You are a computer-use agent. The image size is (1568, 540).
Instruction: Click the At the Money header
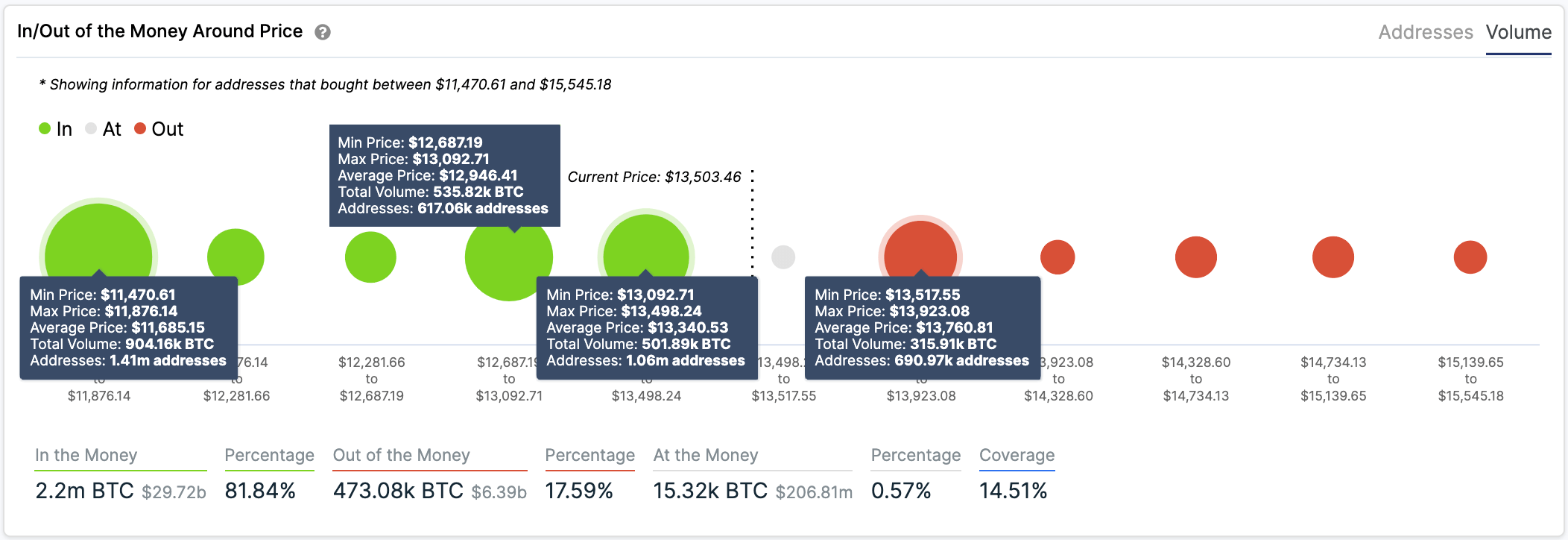tap(706, 455)
